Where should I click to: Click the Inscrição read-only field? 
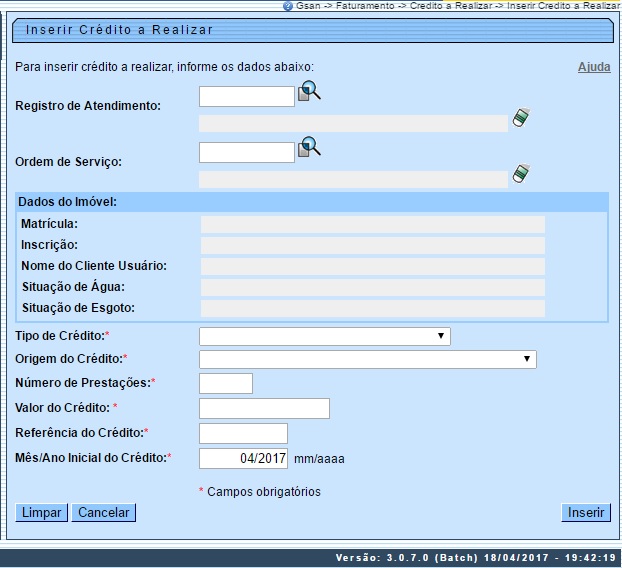tap(372, 246)
